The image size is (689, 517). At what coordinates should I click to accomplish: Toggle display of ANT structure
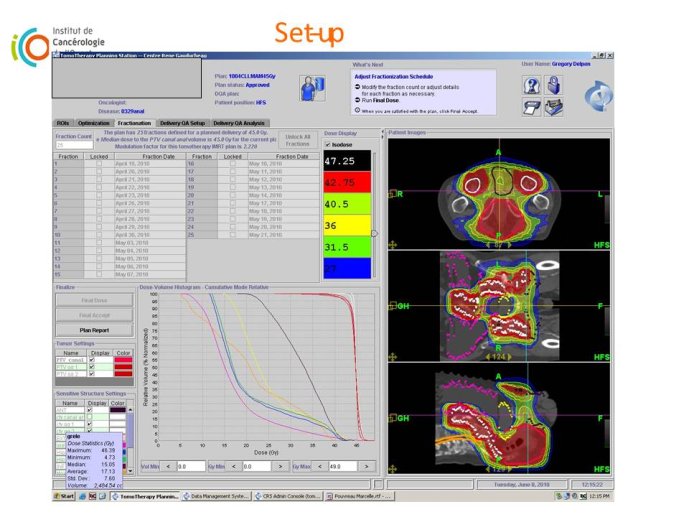90,410
